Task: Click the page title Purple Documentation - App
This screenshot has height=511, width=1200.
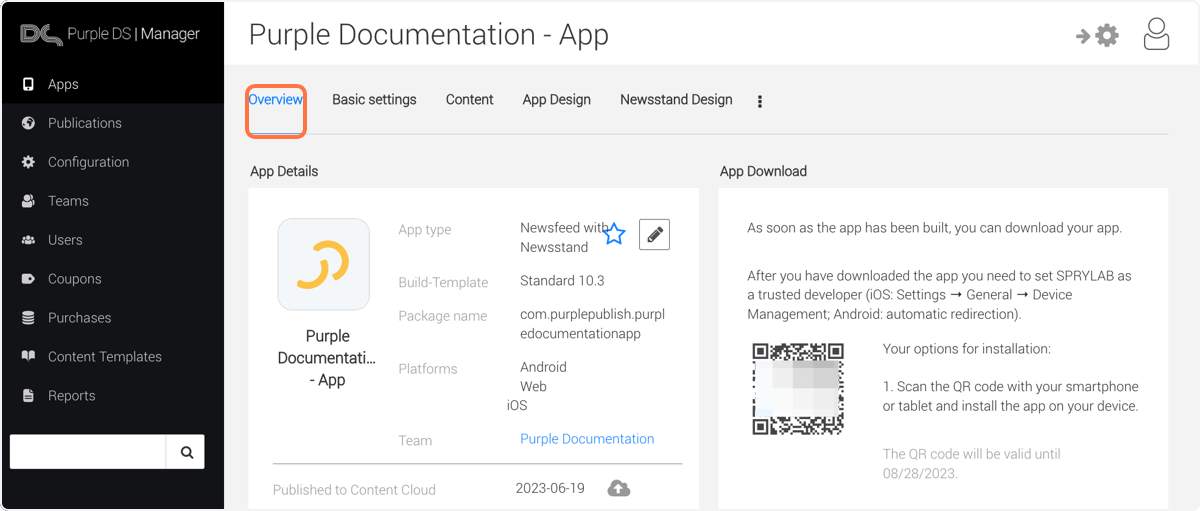Action: 429,35
